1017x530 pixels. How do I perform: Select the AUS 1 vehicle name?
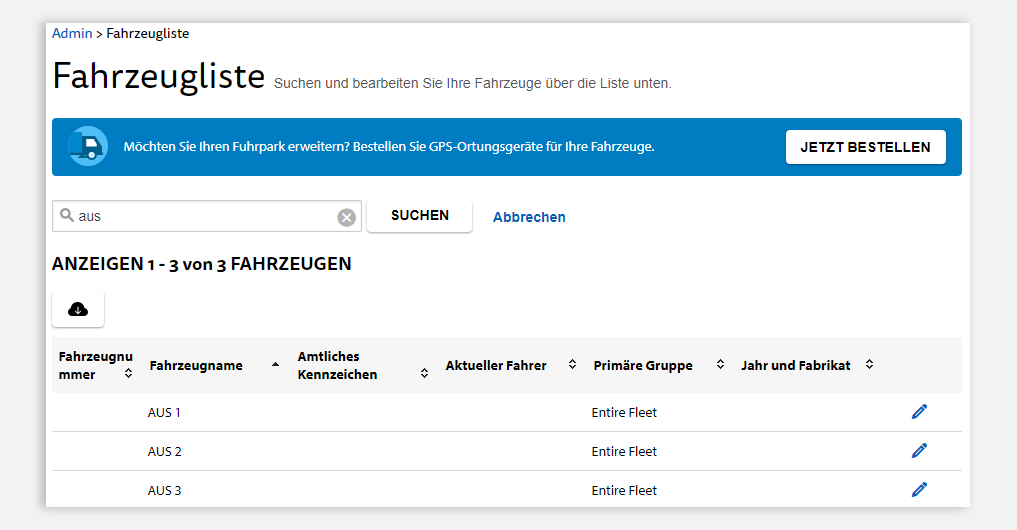tap(164, 413)
